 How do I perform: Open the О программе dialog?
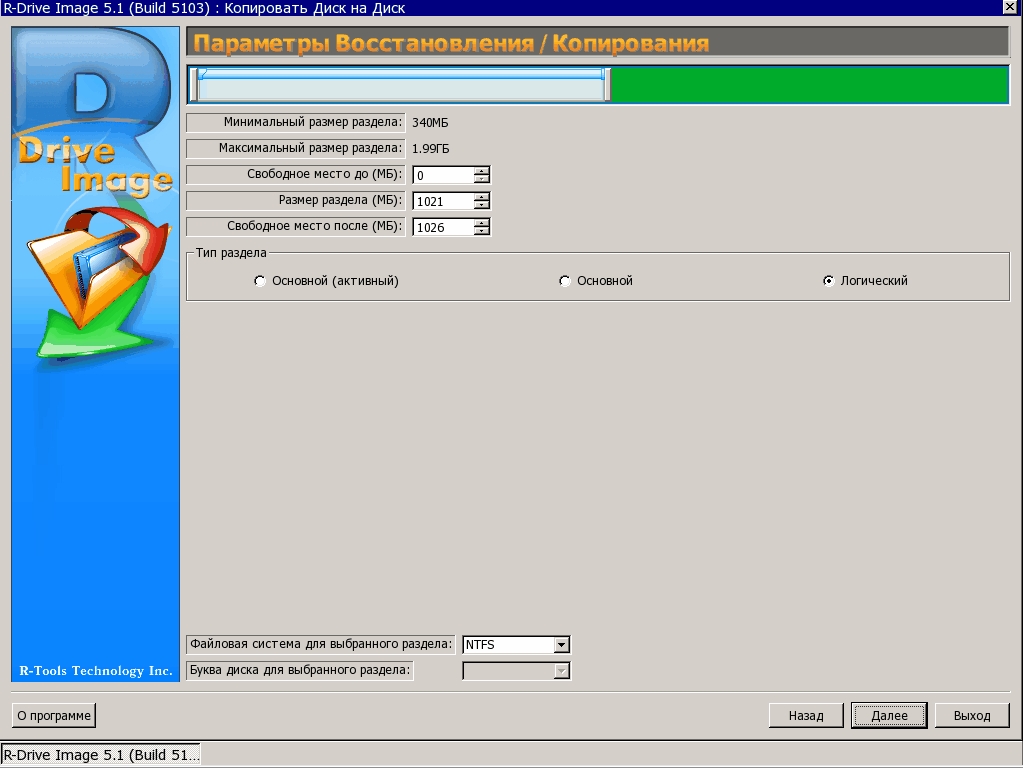click(x=53, y=716)
